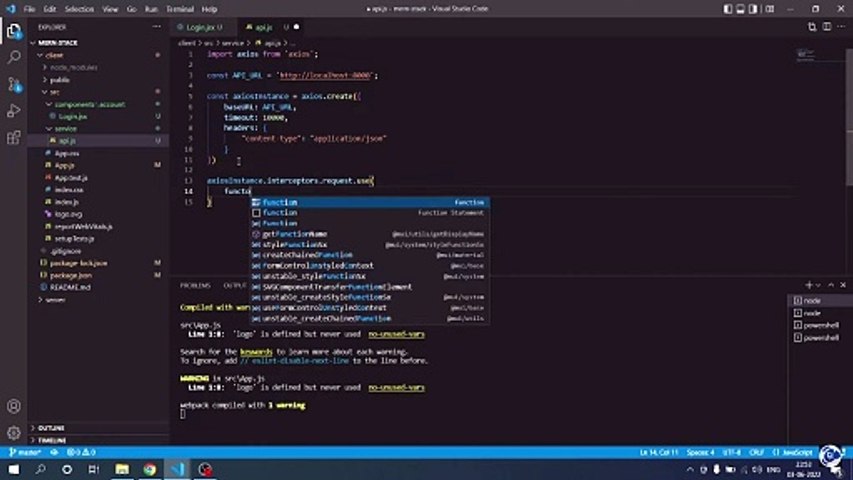The image size is (853, 480).
Task: Open the Source Control view
Action: point(14,84)
